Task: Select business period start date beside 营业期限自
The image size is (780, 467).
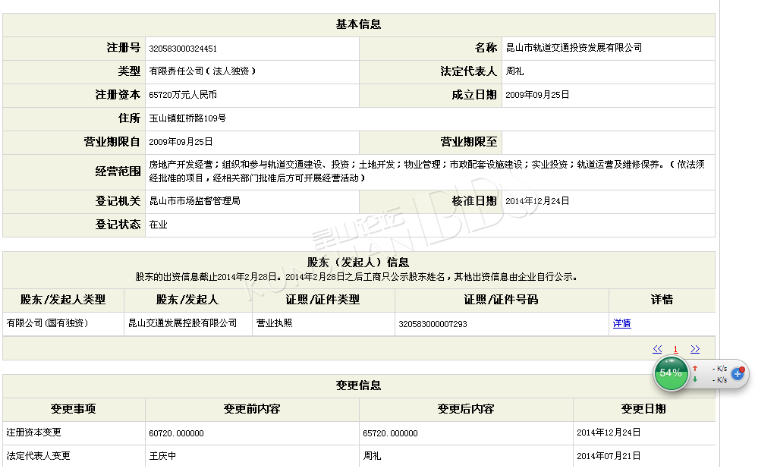Action: pos(181,142)
